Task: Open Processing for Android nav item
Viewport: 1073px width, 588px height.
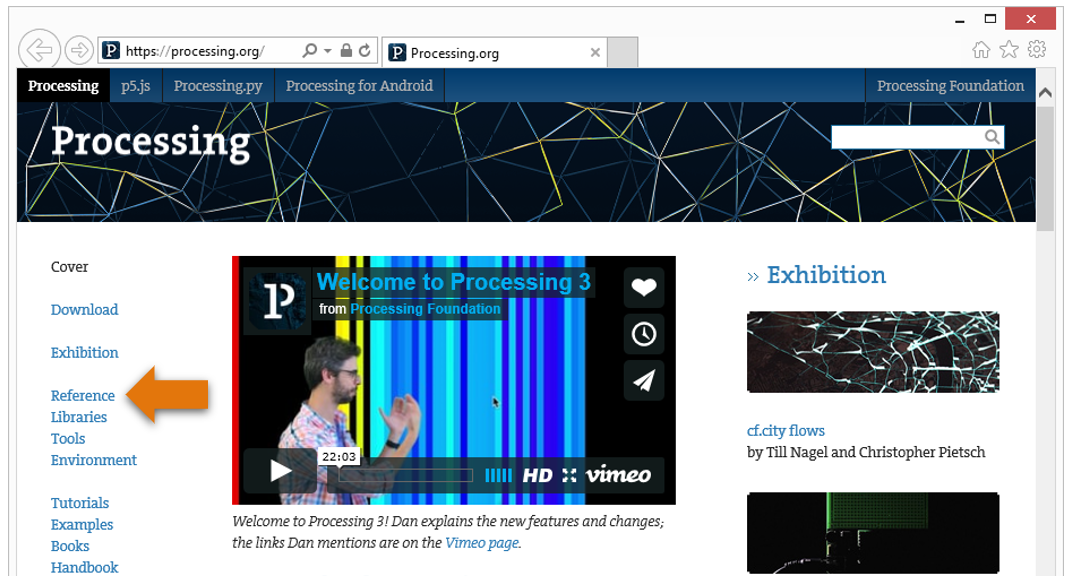Action: (359, 86)
